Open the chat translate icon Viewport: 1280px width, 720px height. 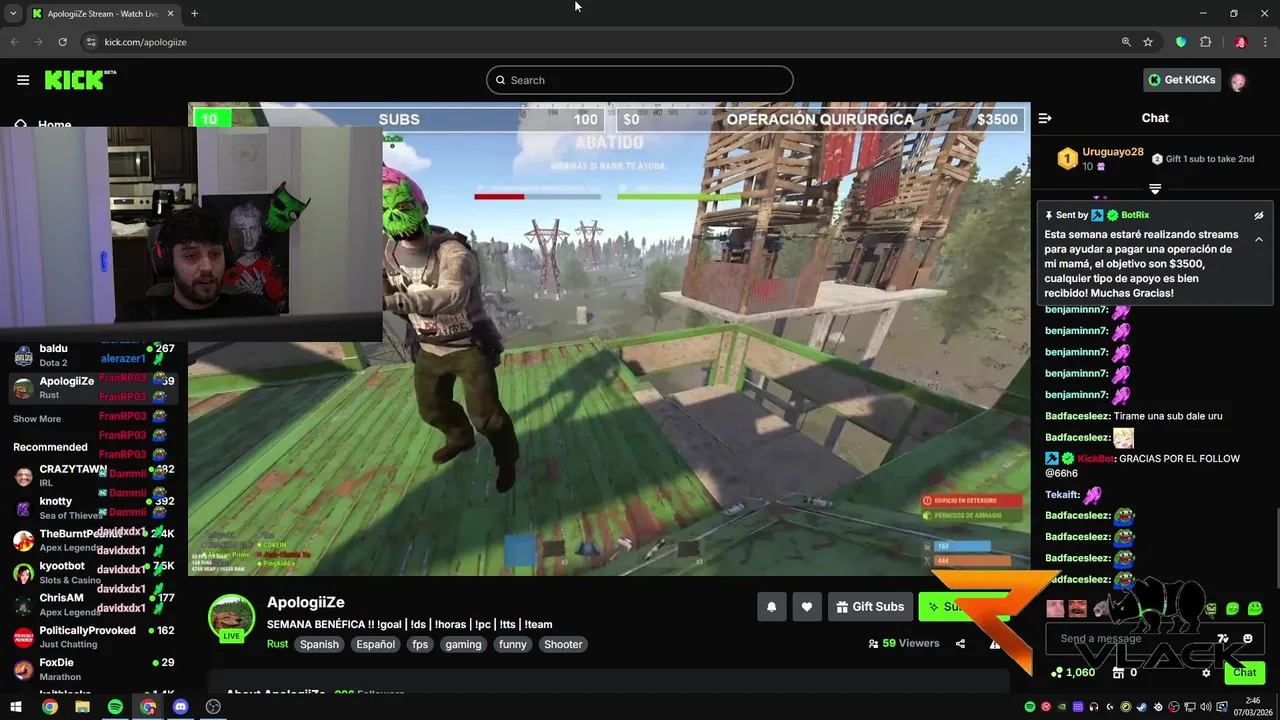1223,639
